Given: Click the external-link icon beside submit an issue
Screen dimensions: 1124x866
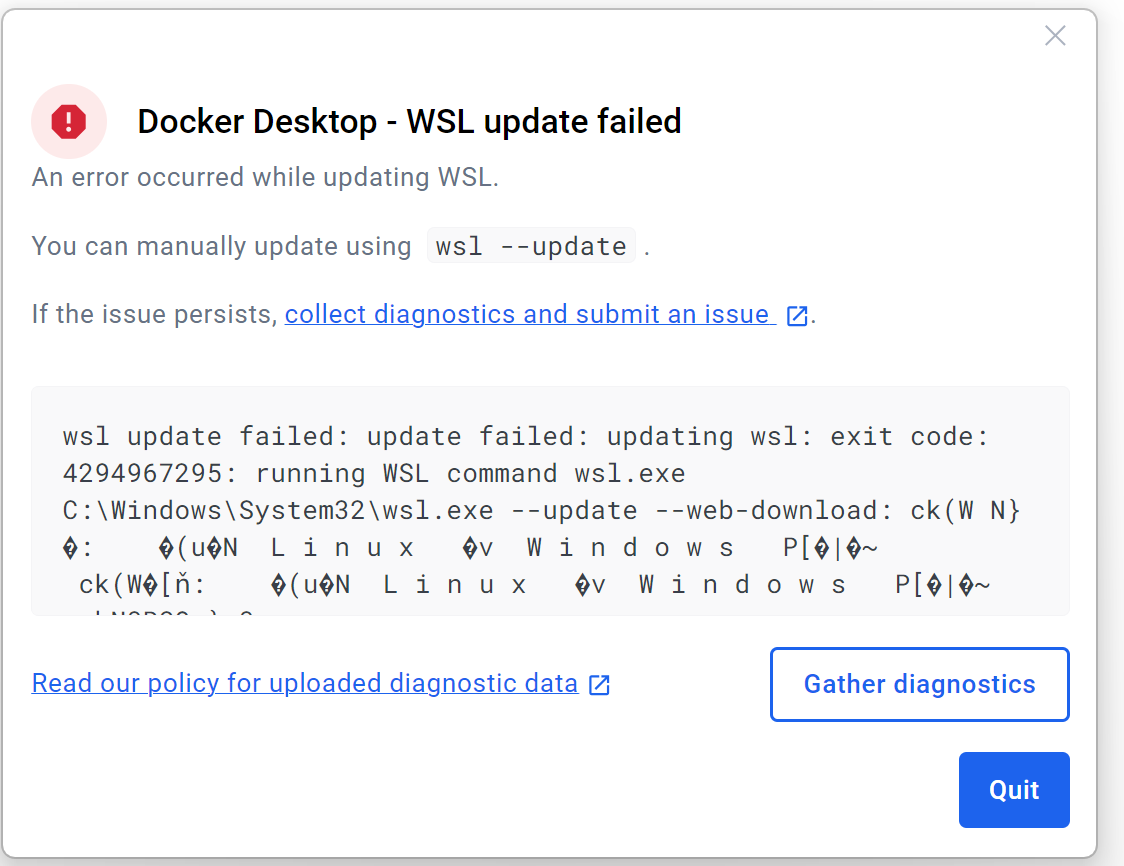Looking at the screenshot, I should tap(796, 314).
